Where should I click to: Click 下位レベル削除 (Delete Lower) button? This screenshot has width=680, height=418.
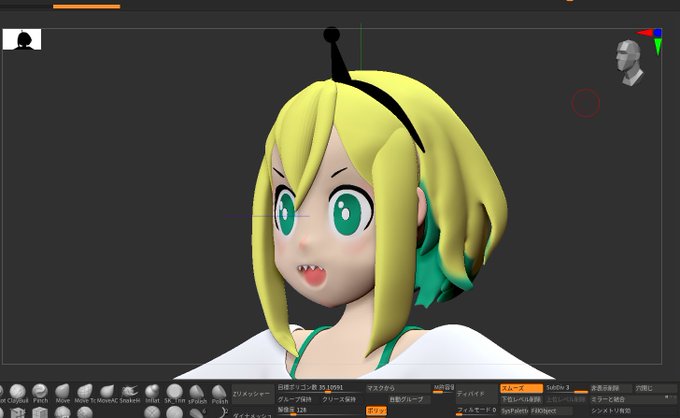(521, 399)
